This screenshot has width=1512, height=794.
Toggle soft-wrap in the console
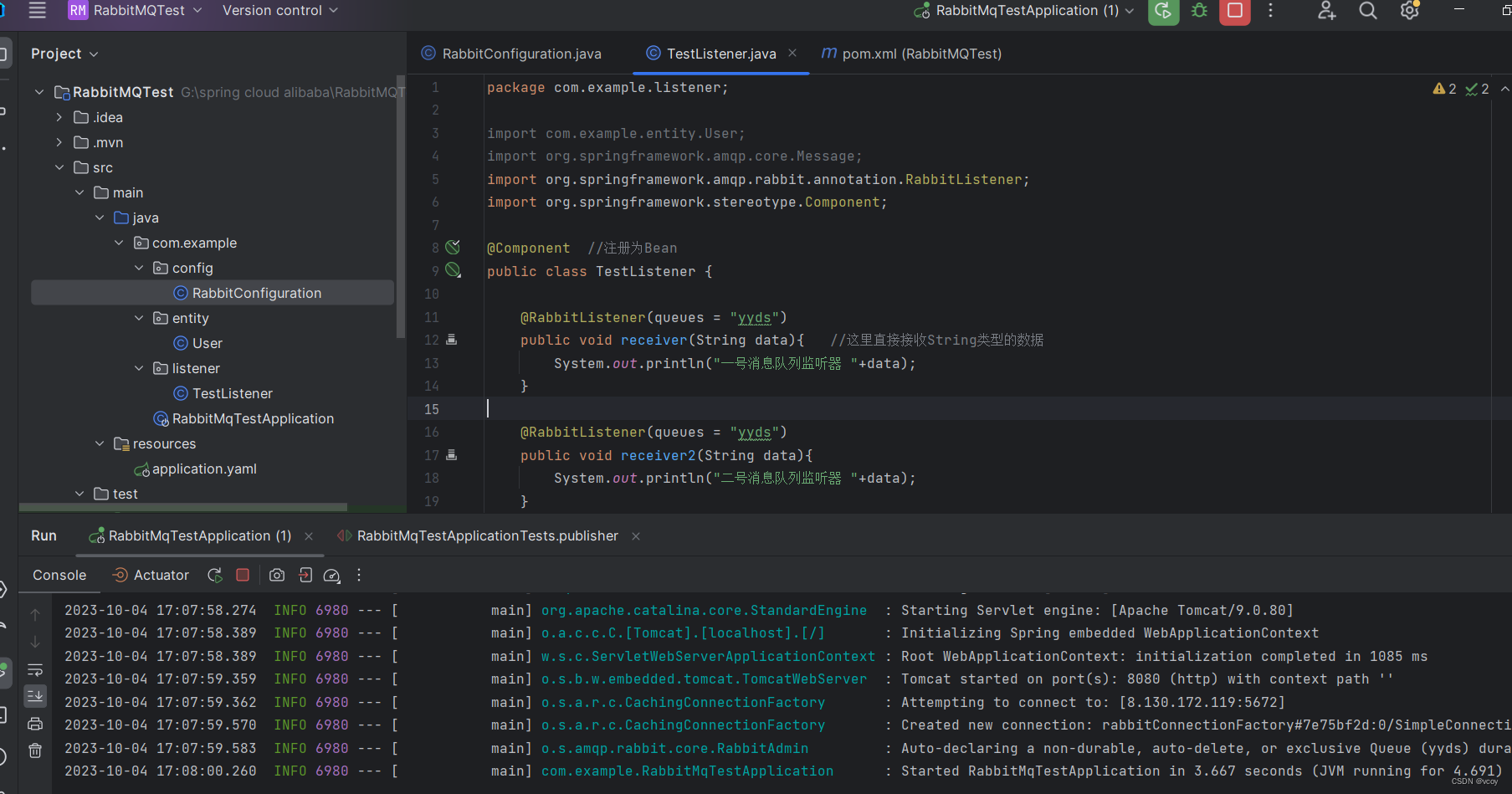(35, 669)
